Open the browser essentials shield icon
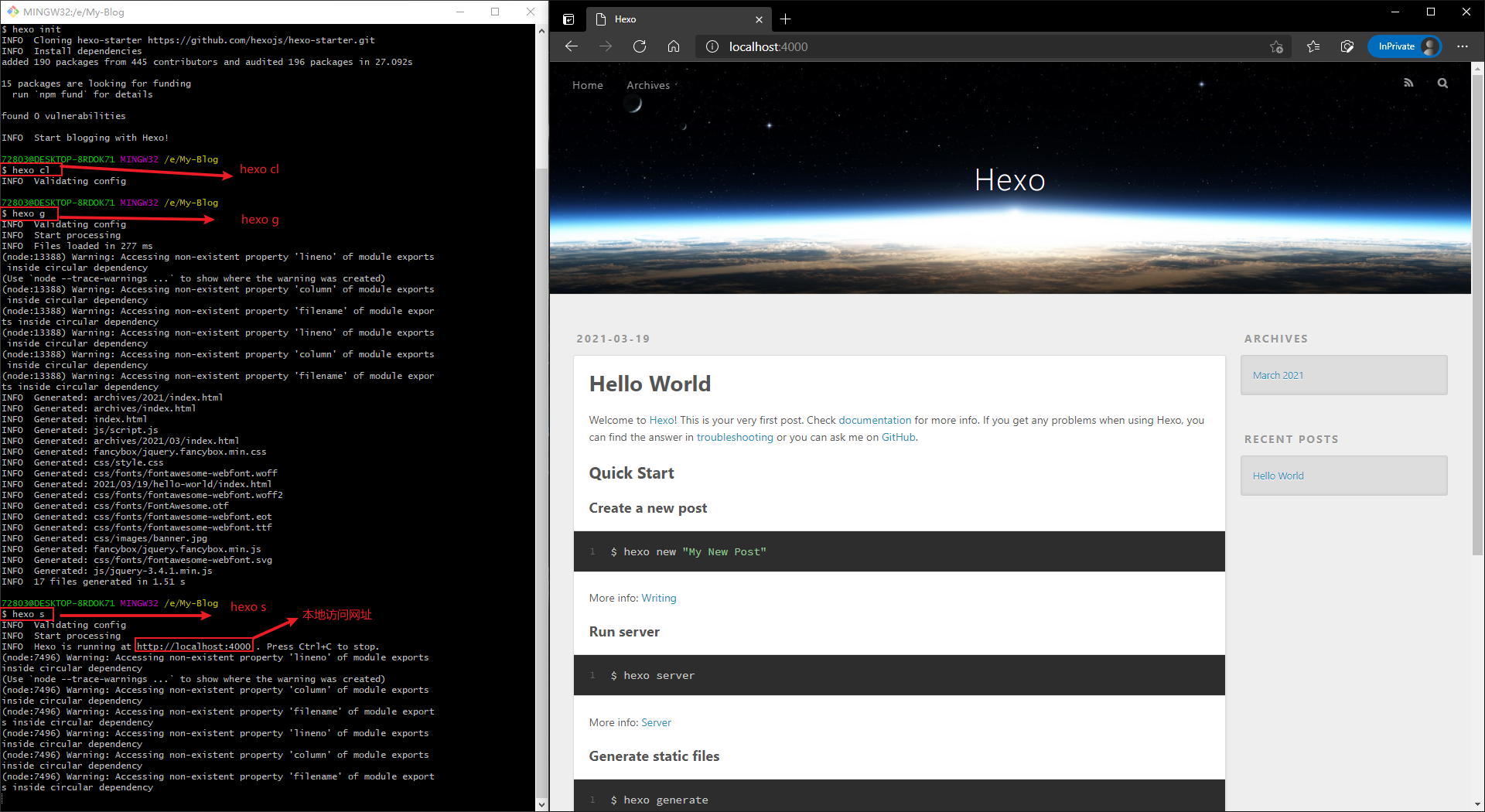Viewport: 1485px width, 812px height. tap(1347, 46)
